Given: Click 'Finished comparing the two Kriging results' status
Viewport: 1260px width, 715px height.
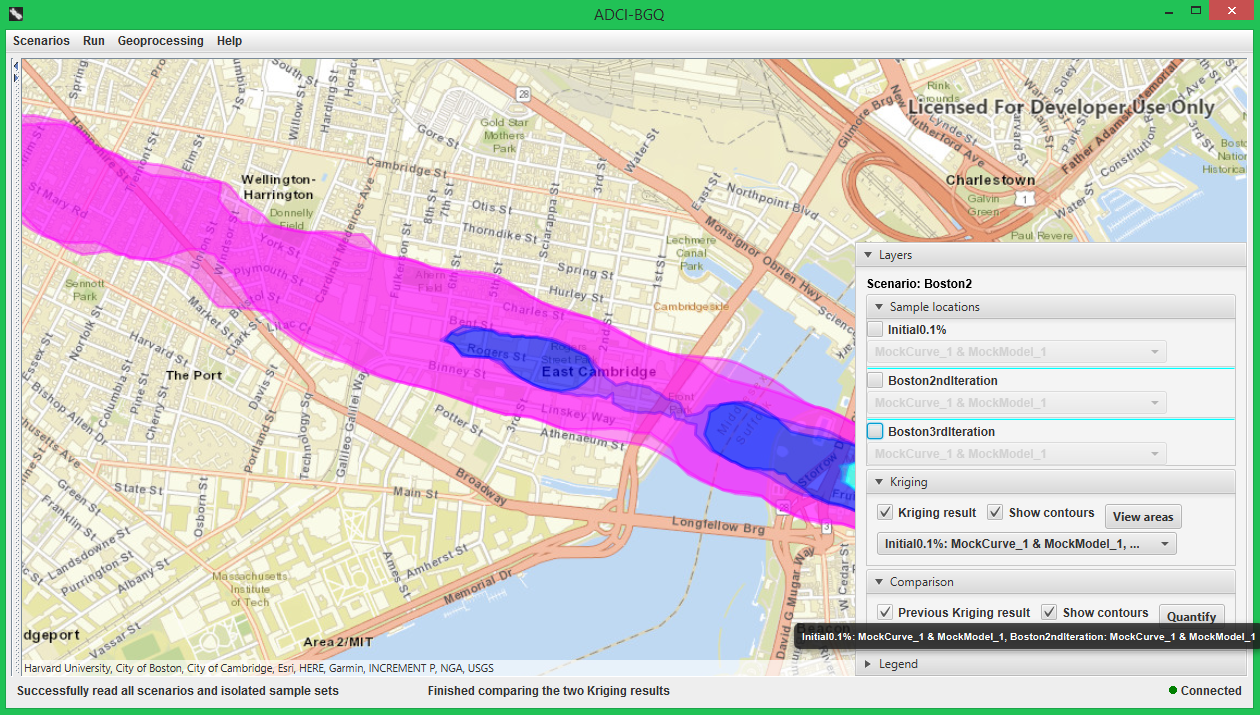Looking at the screenshot, I should (549, 691).
